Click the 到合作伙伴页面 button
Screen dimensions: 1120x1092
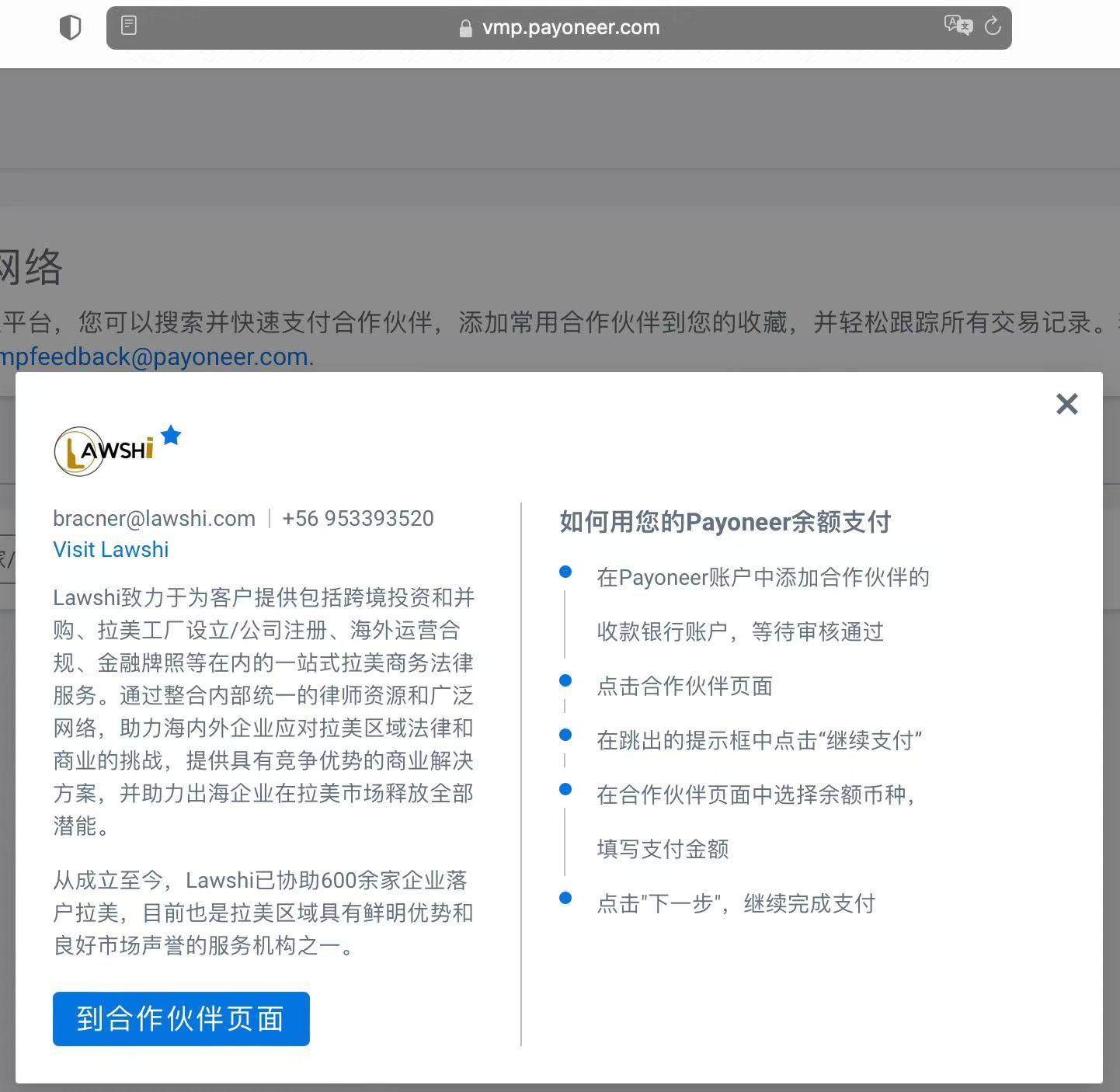181,1019
